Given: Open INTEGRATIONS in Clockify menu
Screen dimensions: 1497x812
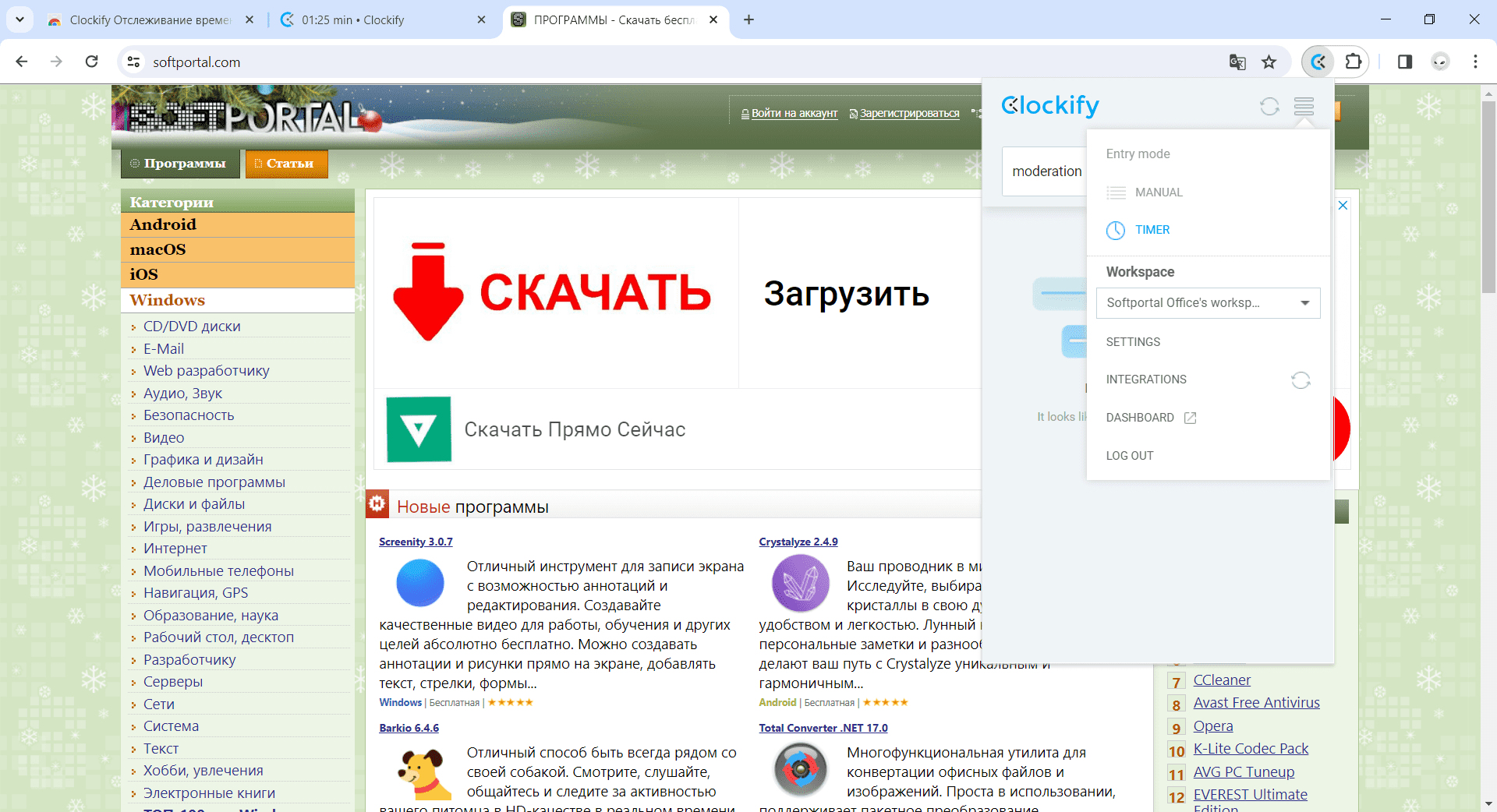Looking at the screenshot, I should [1146, 380].
